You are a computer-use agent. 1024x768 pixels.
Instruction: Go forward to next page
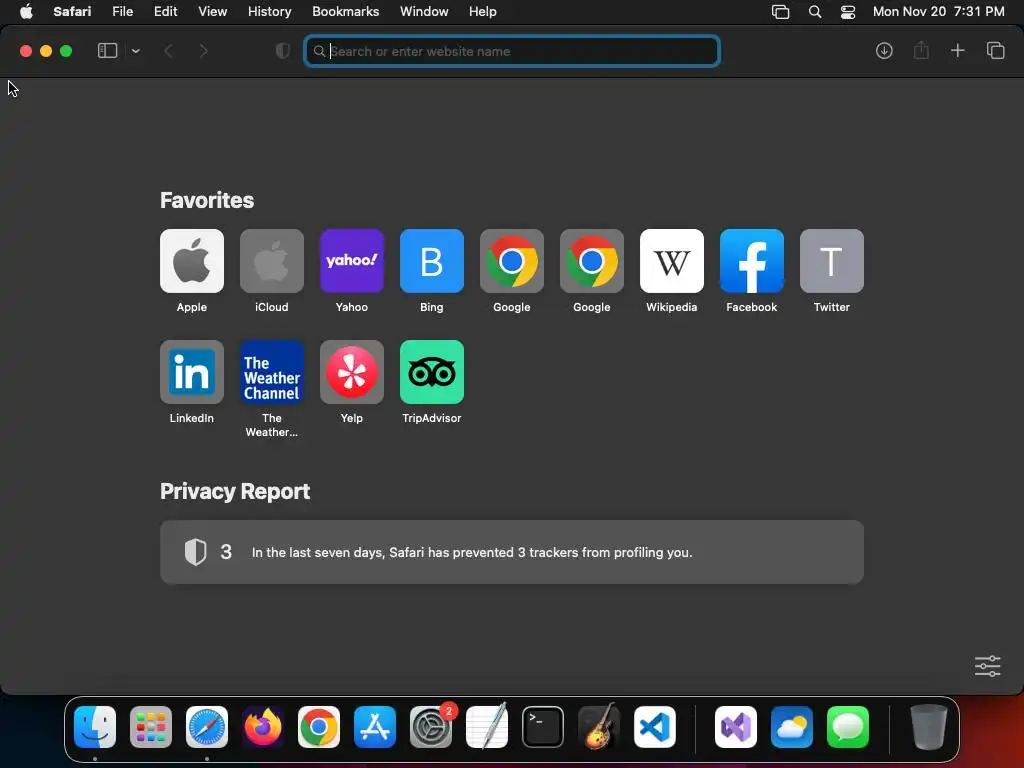pyautogui.click(x=203, y=51)
